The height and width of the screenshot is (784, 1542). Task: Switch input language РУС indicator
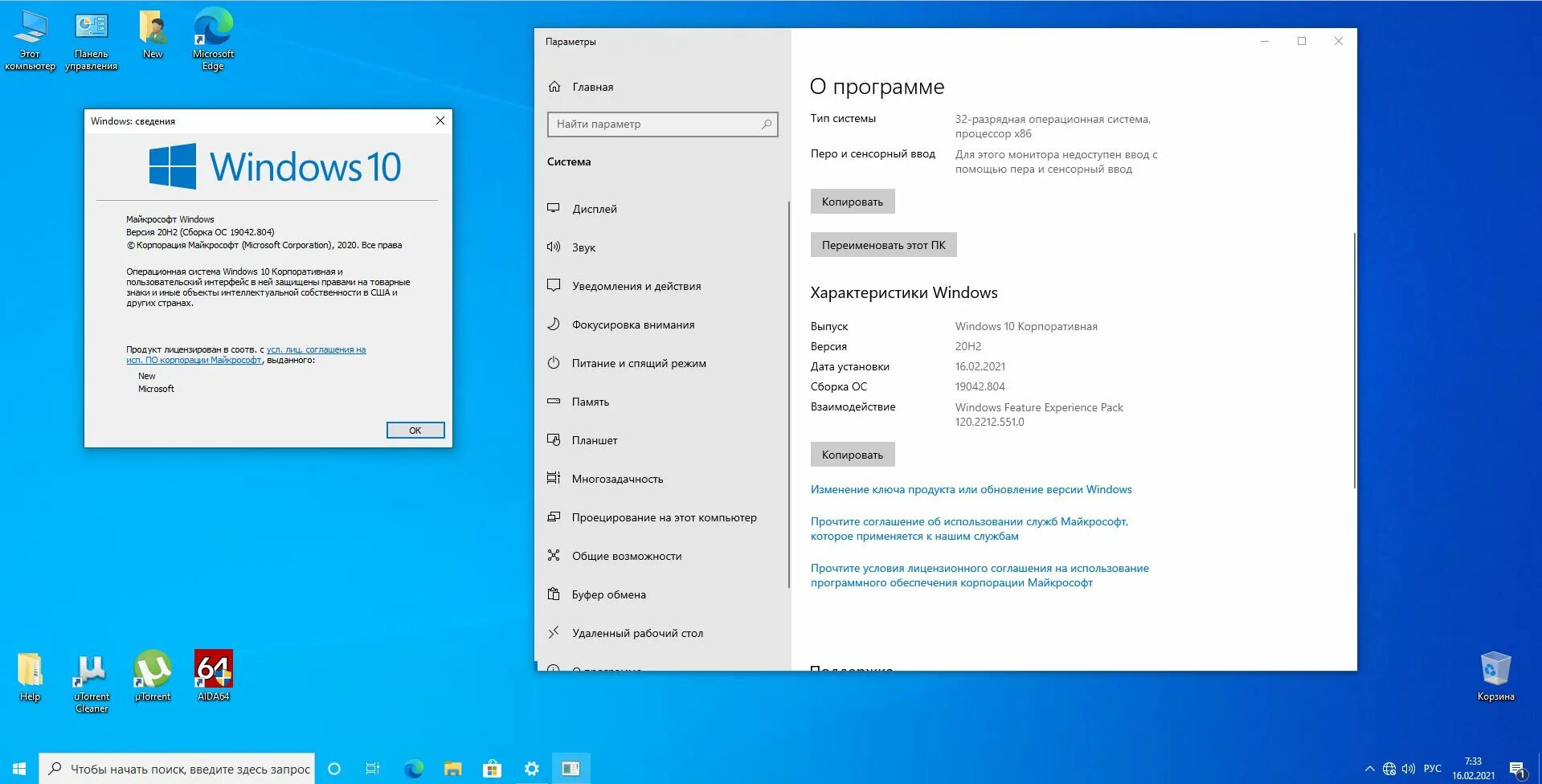pos(1432,769)
